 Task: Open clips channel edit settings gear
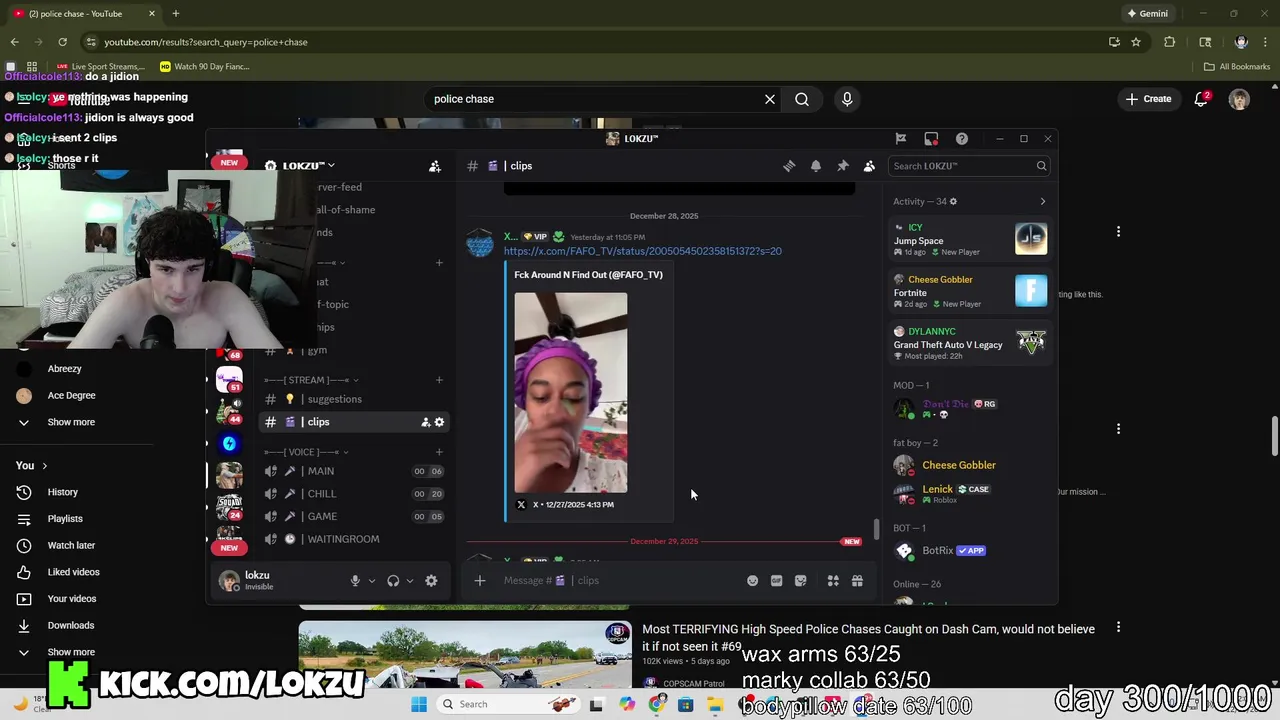point(439,422)
